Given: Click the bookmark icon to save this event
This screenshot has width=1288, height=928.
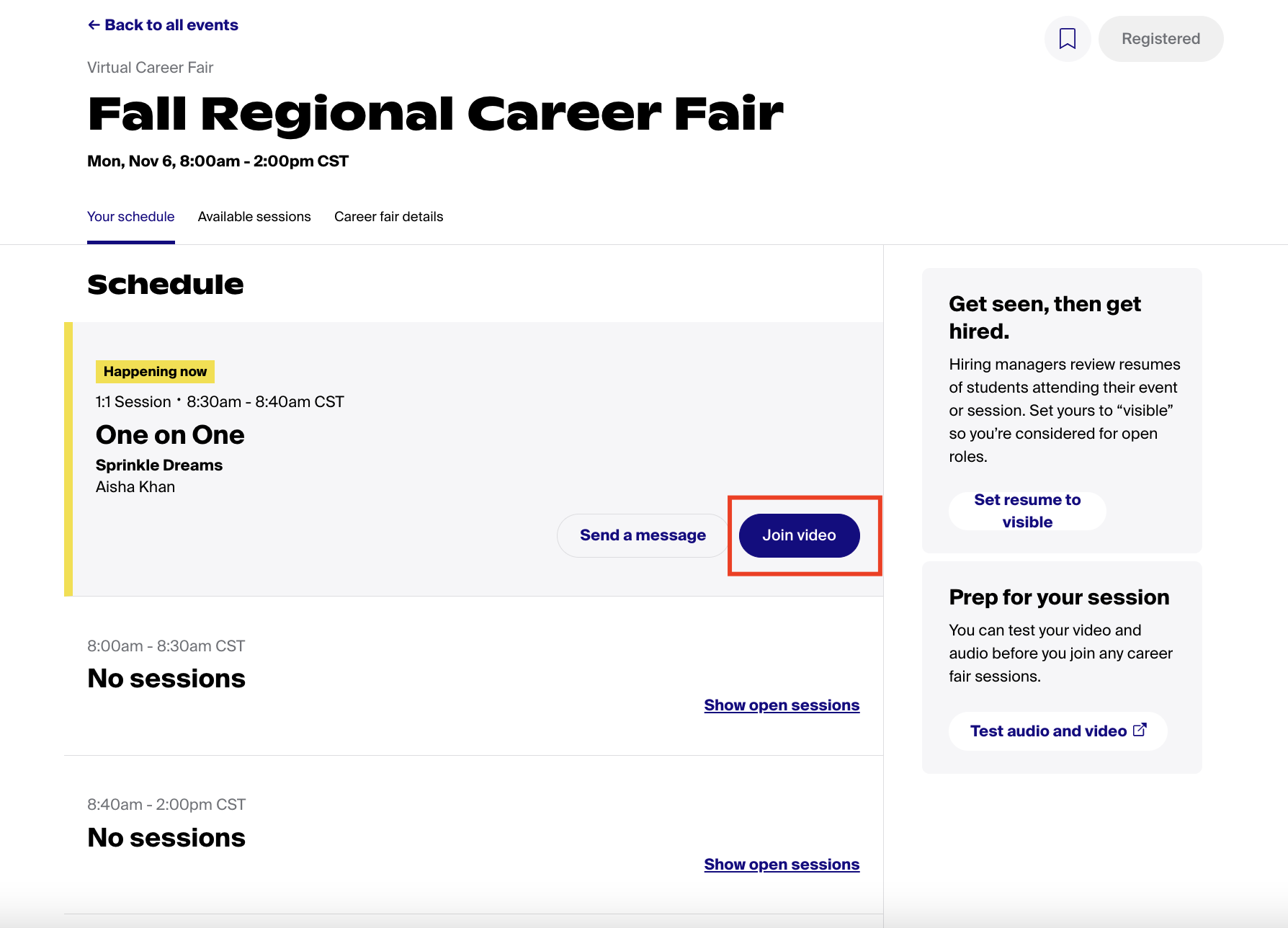Looking at the screenshot, I should pos(1068,39).
